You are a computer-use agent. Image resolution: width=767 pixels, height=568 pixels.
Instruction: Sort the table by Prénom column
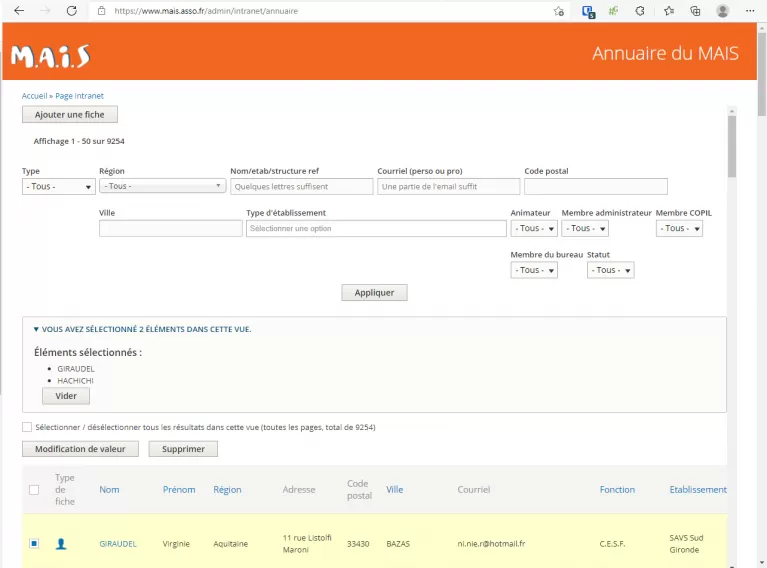(x=179, y=489)
